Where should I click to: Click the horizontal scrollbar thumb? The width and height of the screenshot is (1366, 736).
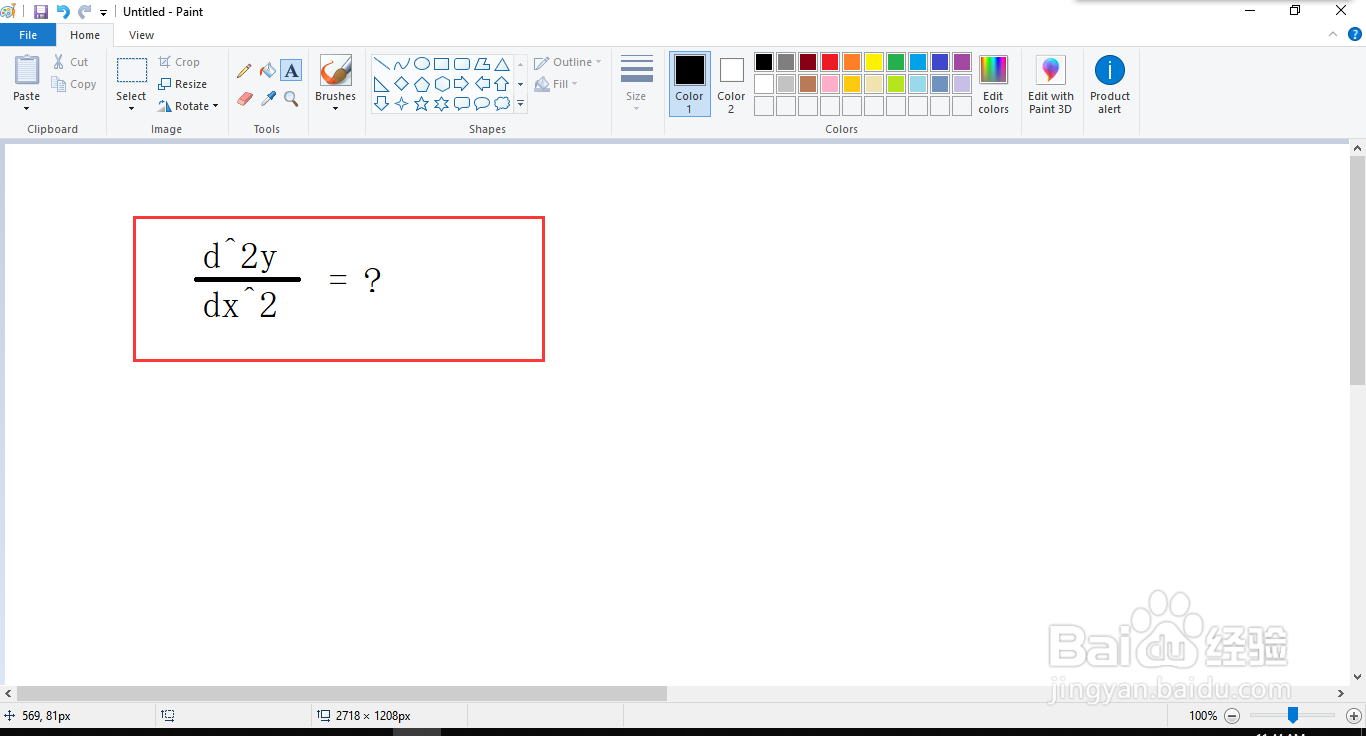point(342,693)
